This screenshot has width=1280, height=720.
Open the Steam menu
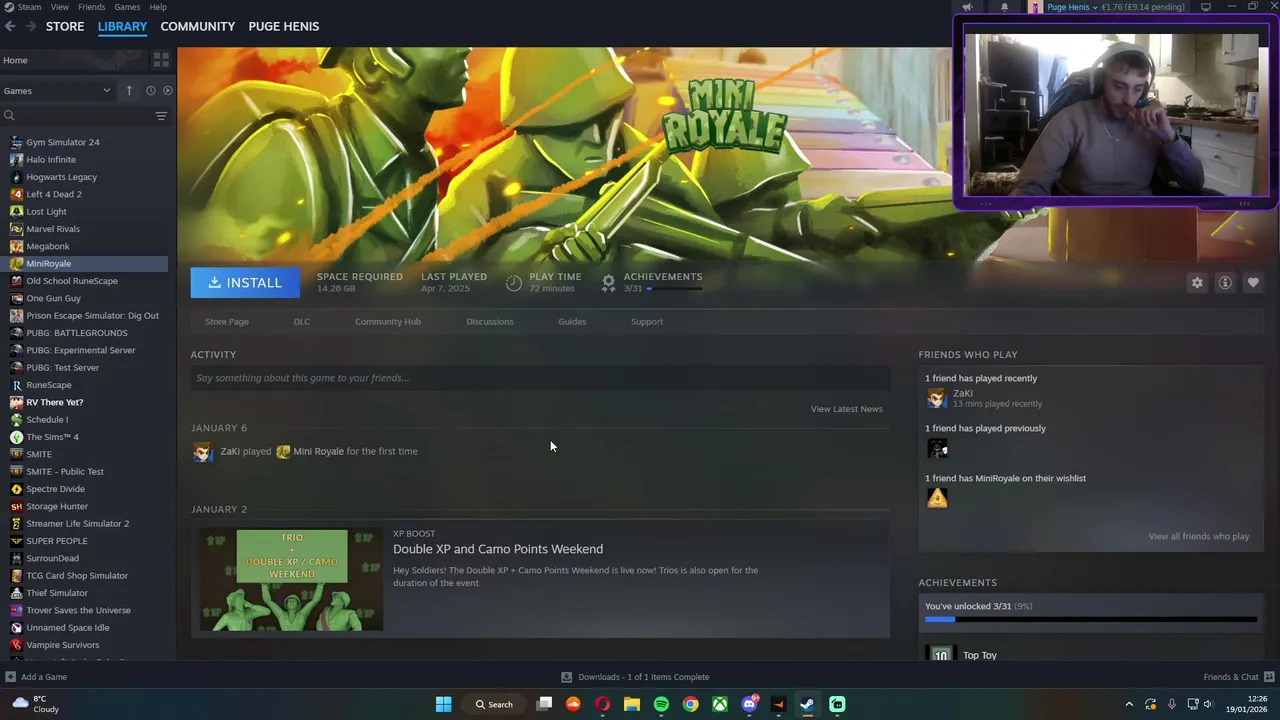[x=22, y=7]
